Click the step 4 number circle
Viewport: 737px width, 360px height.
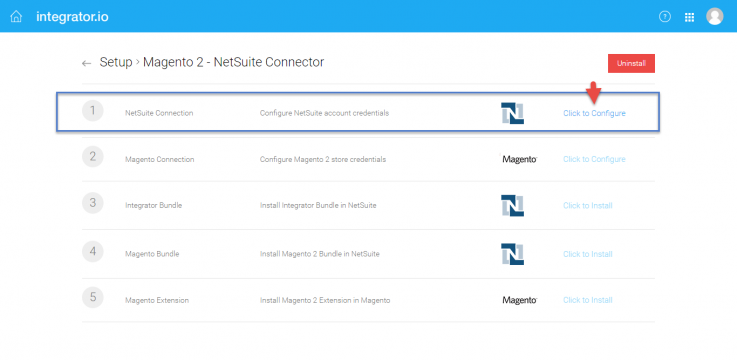point(93,251)
